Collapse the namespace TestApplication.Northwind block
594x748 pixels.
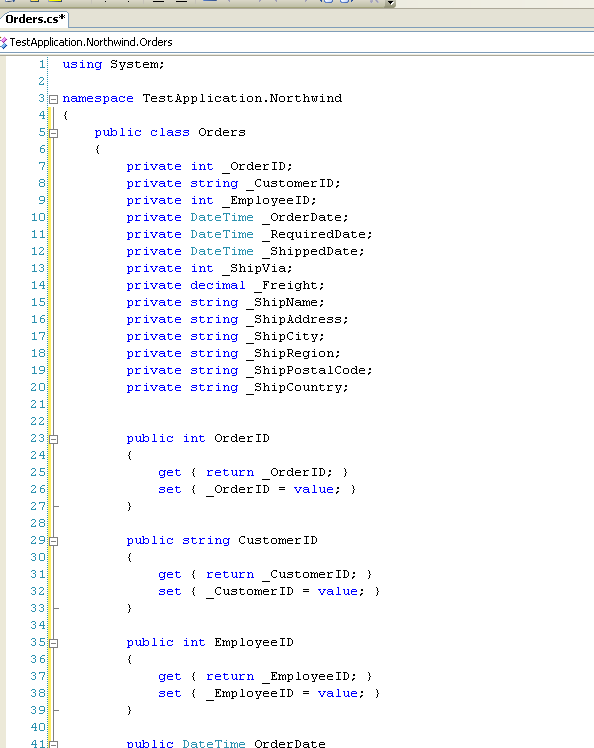(54, 99)
